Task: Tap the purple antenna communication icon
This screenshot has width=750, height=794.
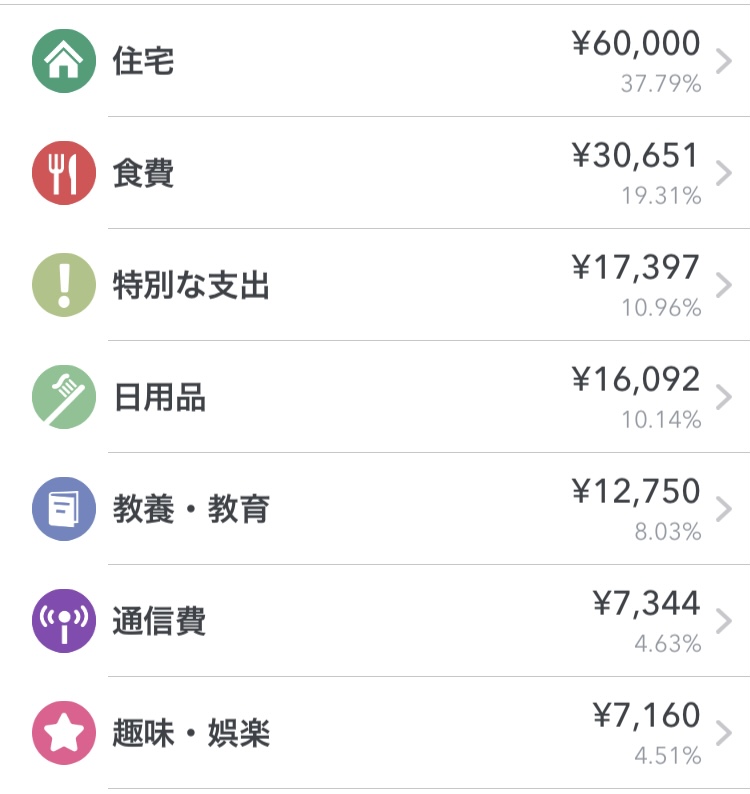Action: pos(64,621)
